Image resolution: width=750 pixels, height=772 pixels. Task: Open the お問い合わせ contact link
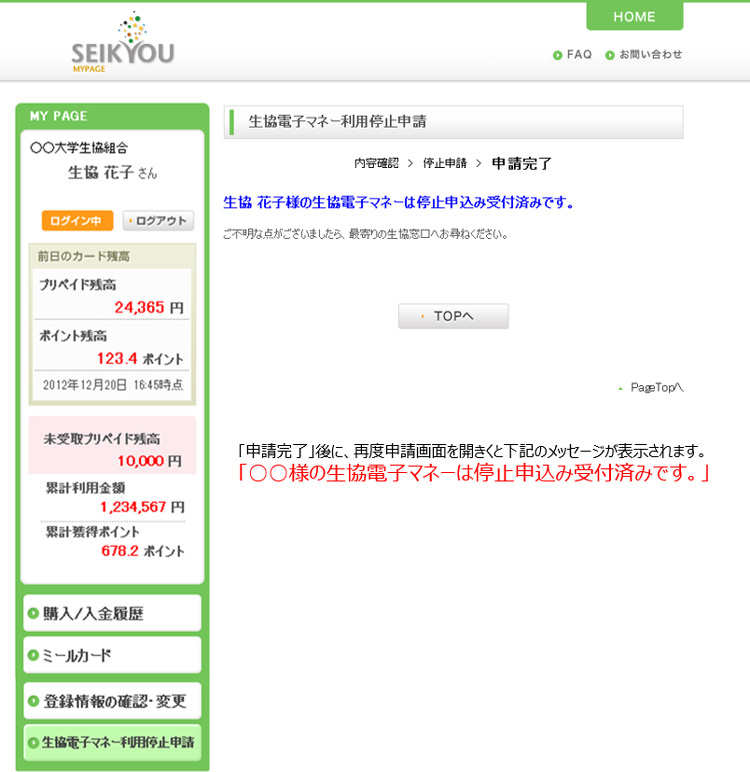[x=651, y=55]
